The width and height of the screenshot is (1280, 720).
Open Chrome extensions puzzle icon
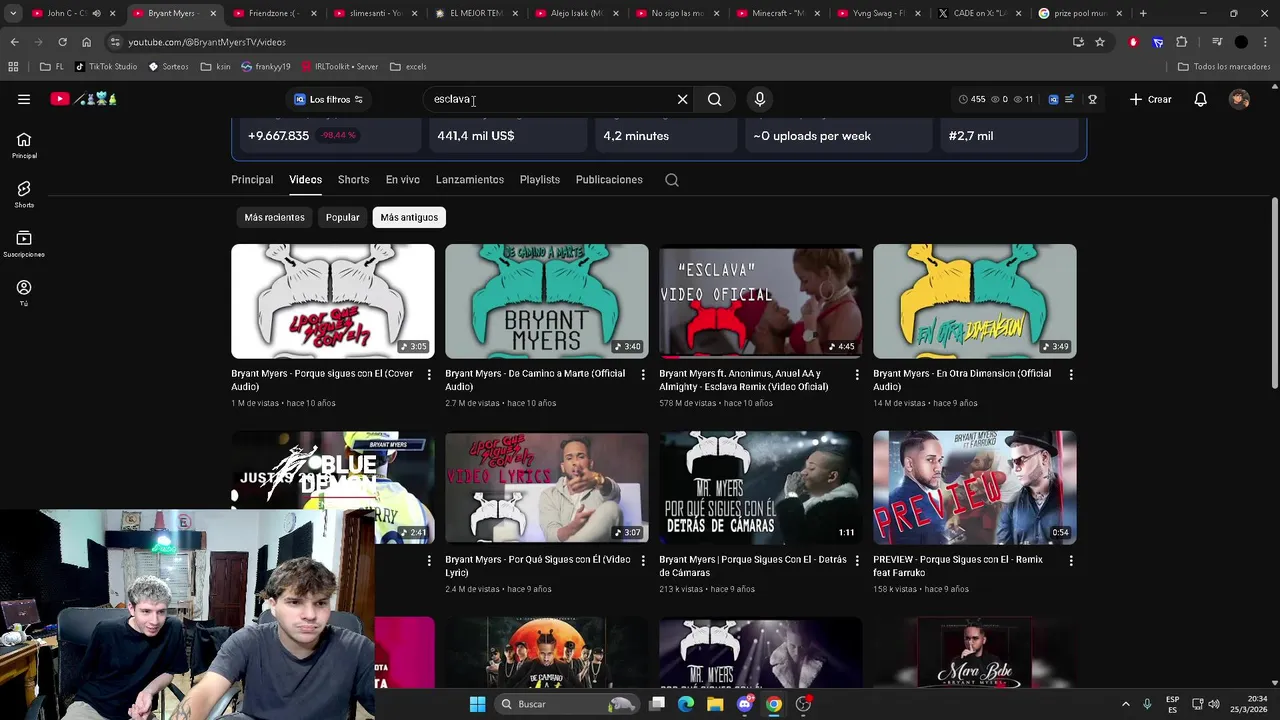[x=1182, y=42]
